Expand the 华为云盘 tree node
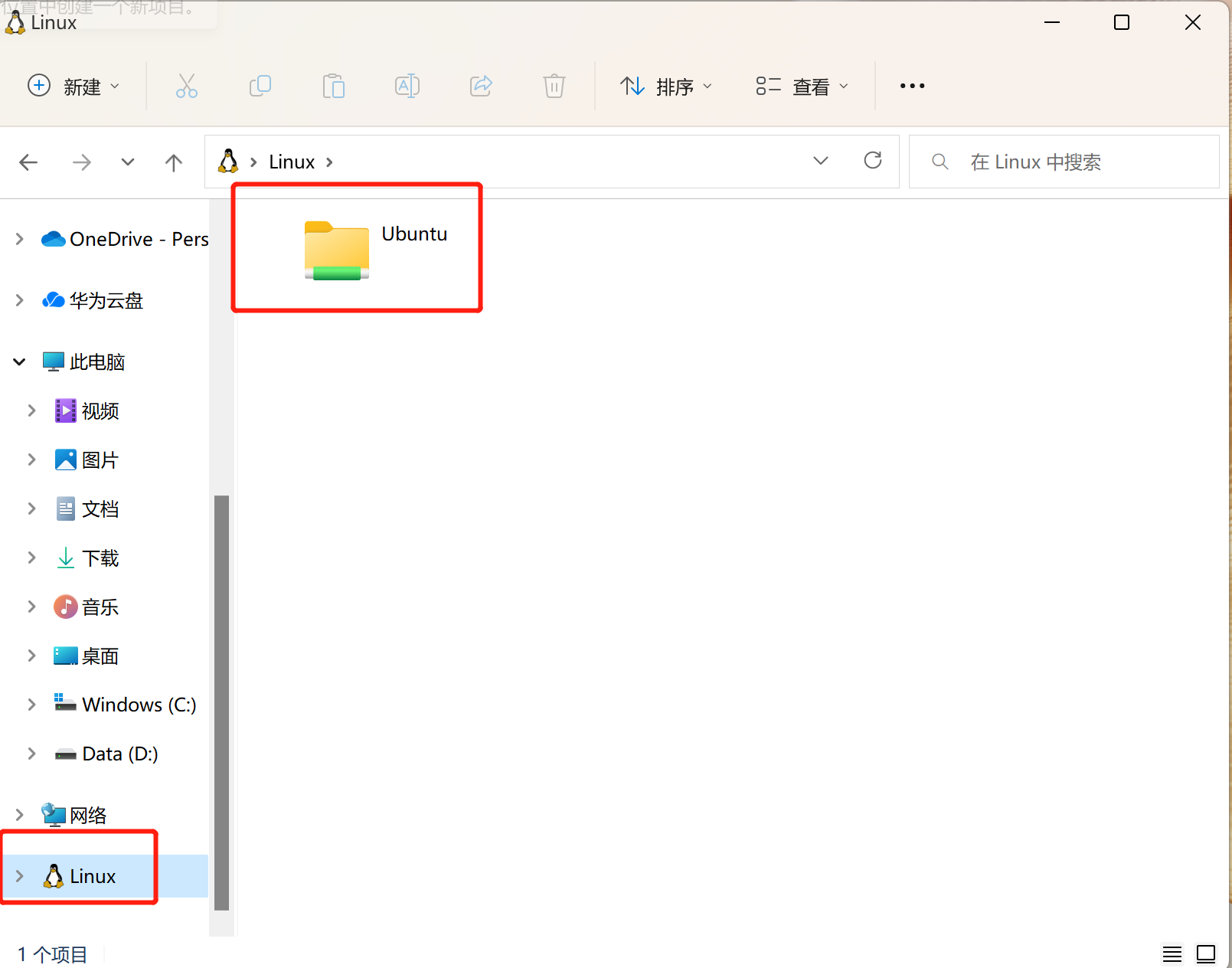The image size is (1232, 968). tap(19, 300)
